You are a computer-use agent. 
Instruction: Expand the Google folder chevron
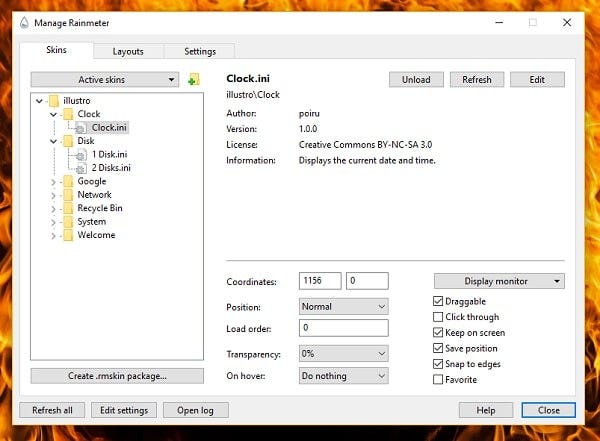pos(53,182)
